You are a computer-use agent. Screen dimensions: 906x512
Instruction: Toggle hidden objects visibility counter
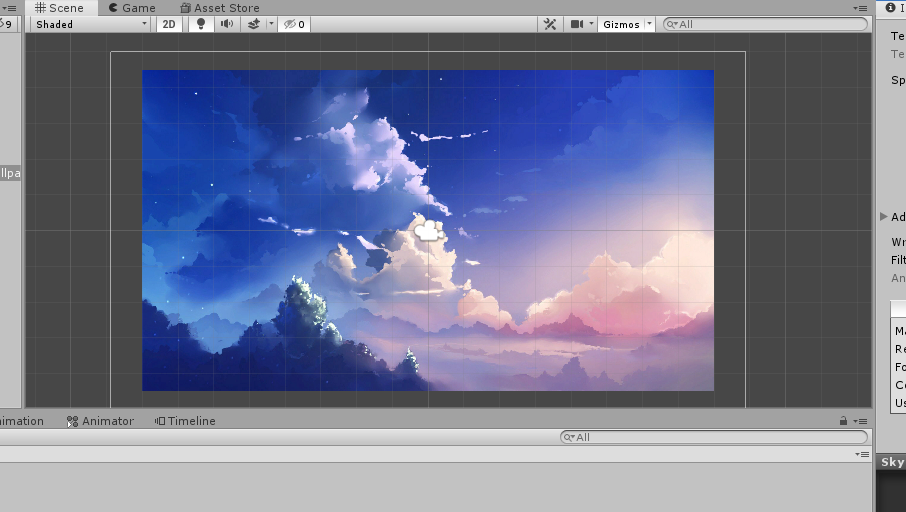coord(294,24)
